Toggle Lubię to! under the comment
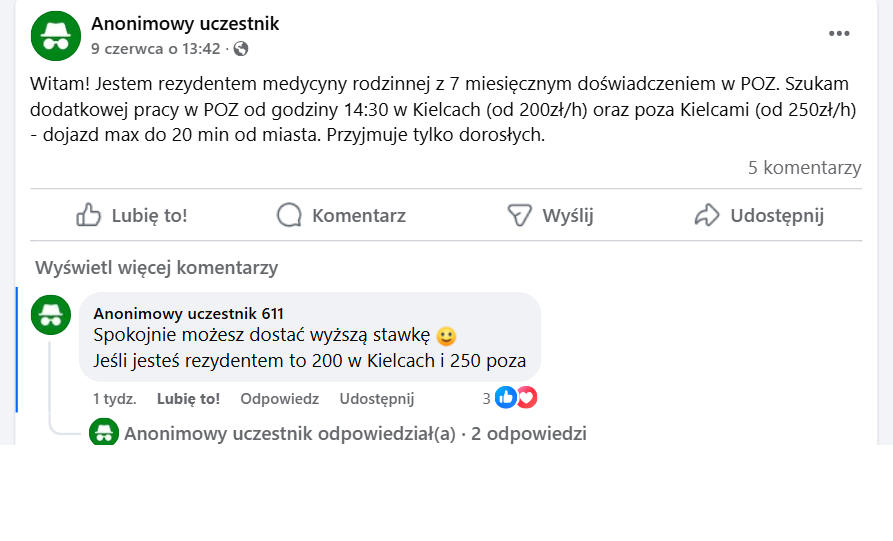 [188, 399]
